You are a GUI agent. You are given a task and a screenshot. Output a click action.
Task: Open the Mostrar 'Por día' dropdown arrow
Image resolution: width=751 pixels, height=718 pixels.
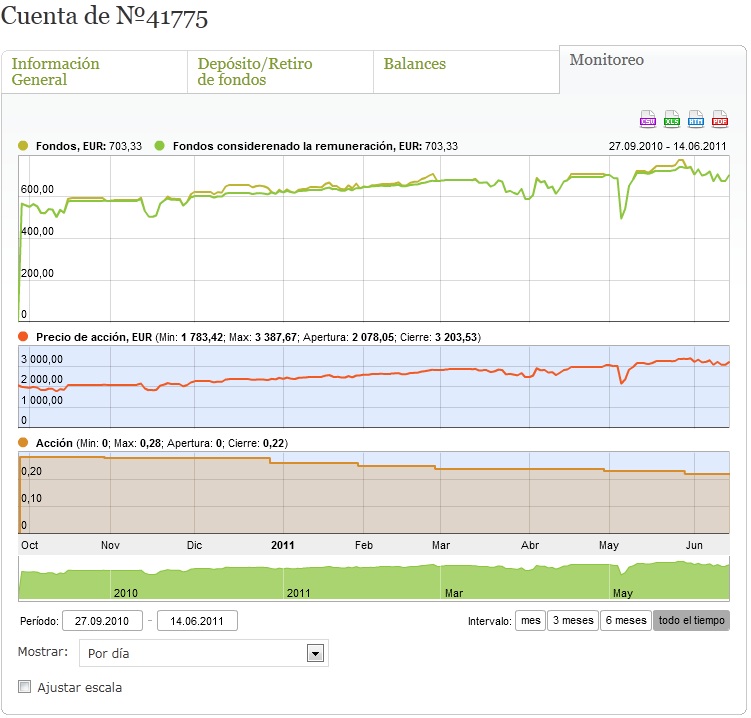(315, 653)
